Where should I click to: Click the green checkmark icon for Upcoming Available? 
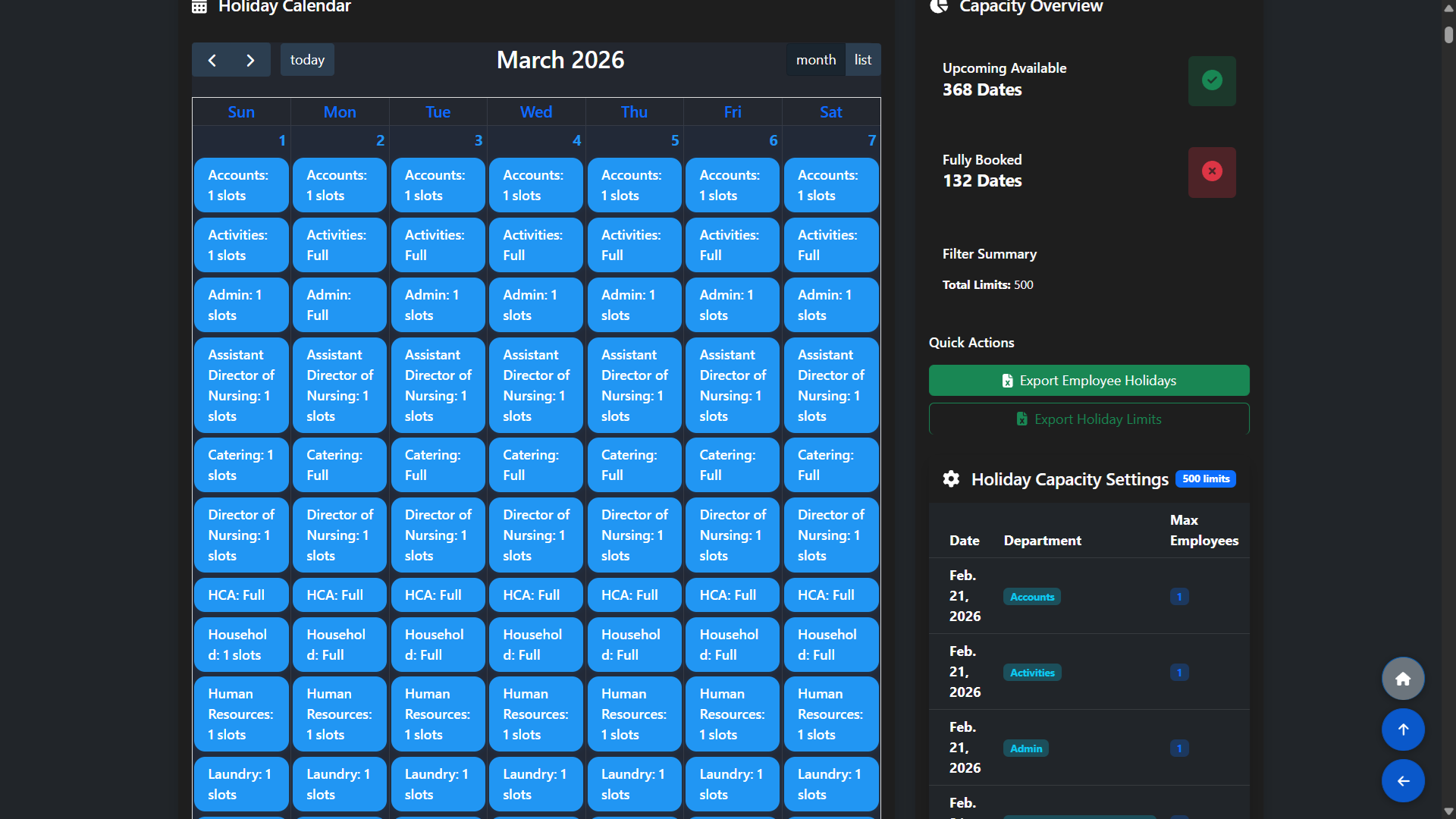pos(1212,80)
